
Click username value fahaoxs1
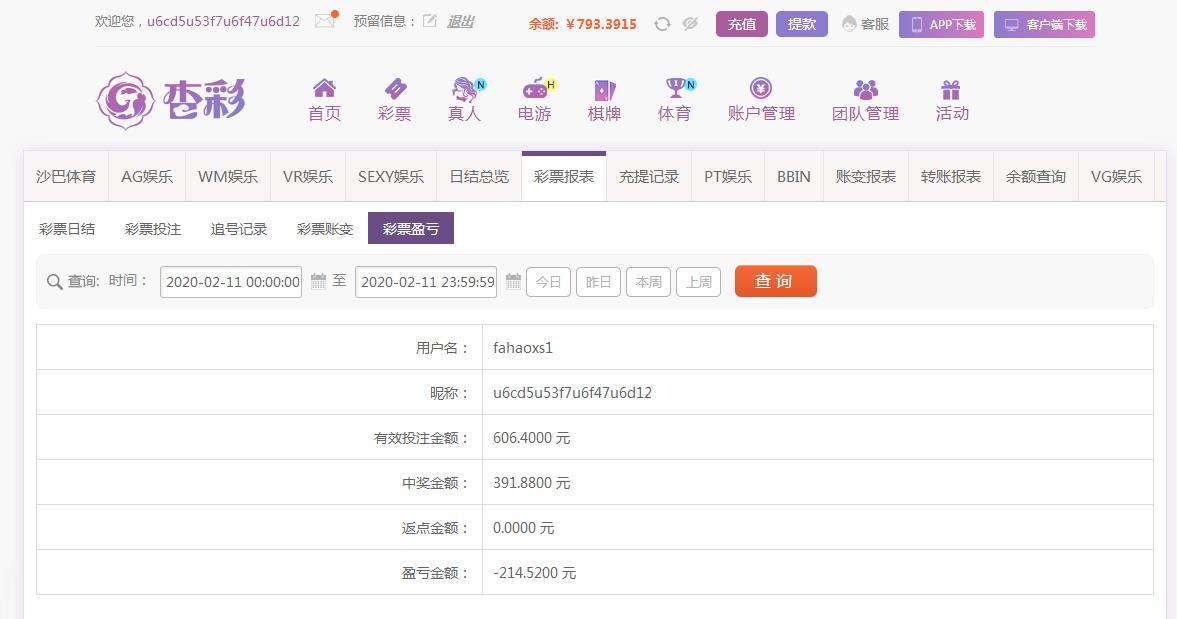tap(522, 347)
